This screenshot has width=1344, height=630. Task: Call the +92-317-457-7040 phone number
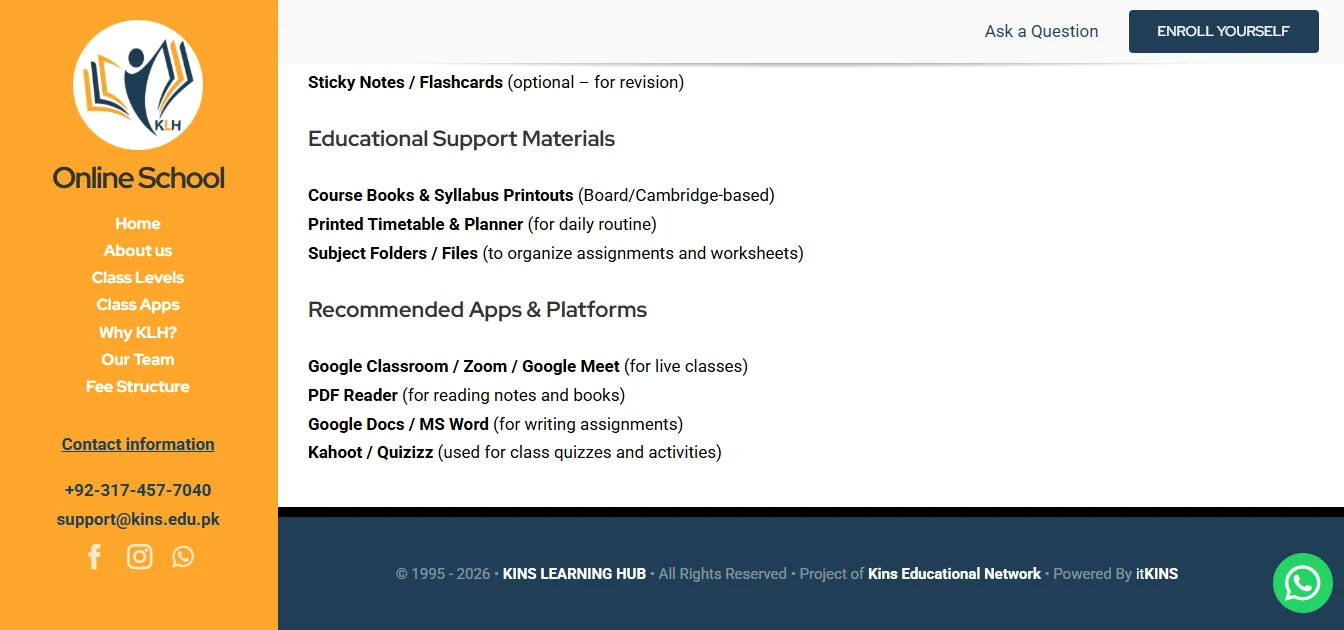tap(137, 489)
